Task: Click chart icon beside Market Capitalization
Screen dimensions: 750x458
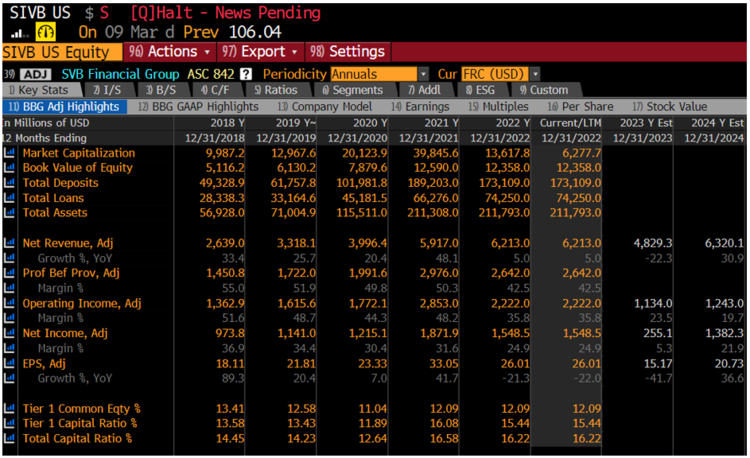Action: click(x=9, y=153)
